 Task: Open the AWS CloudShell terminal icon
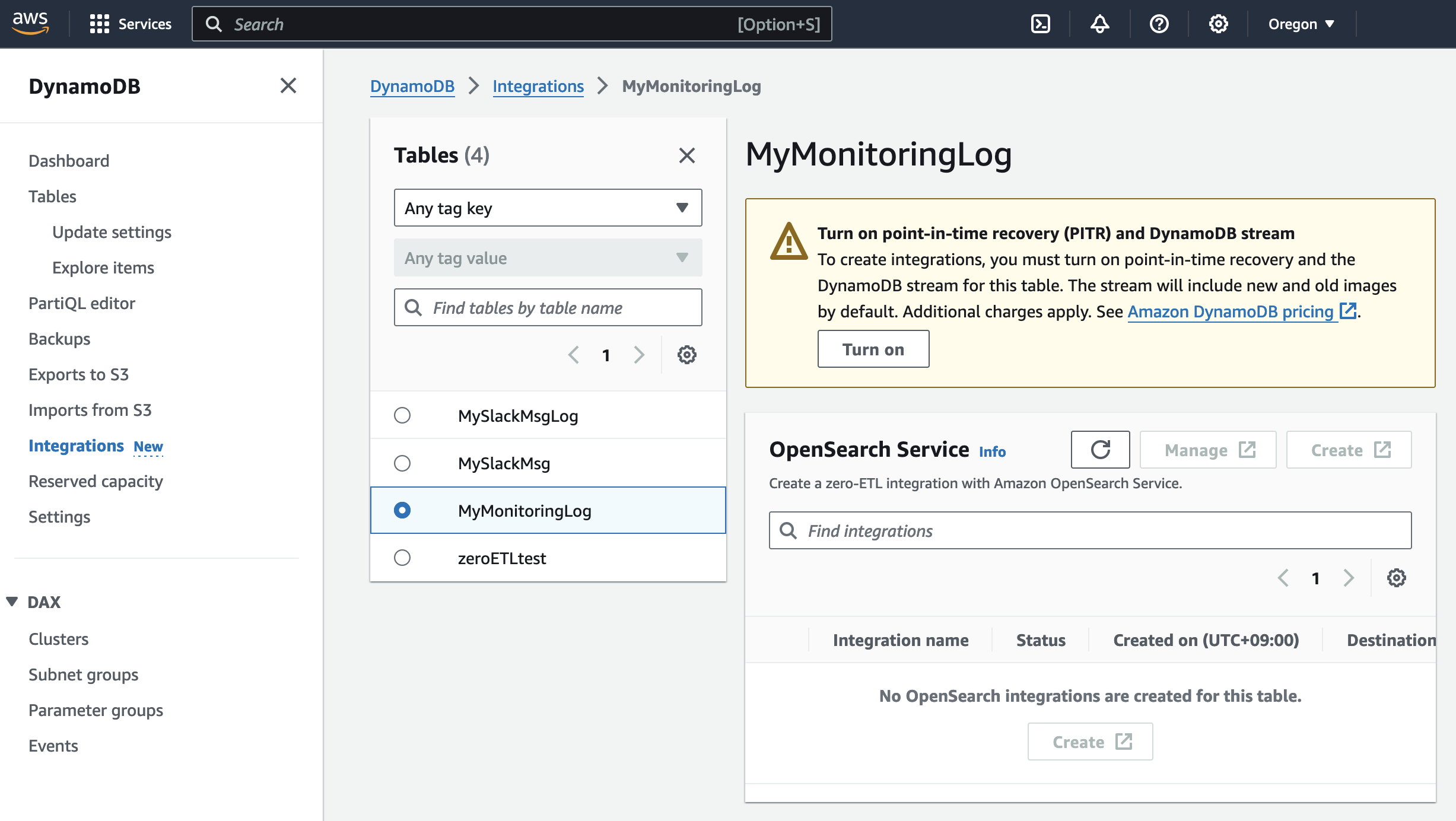point(1041,24)
